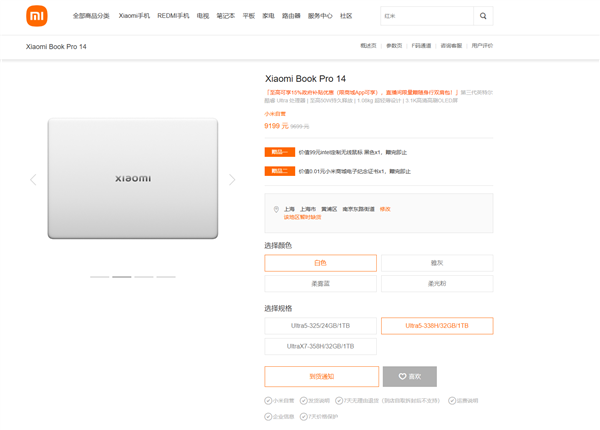Image resolution: width=600 pixels, height=430 pixels.
Task: Click the 小米自营 checkmark service icon
Action: click(268, 401)
